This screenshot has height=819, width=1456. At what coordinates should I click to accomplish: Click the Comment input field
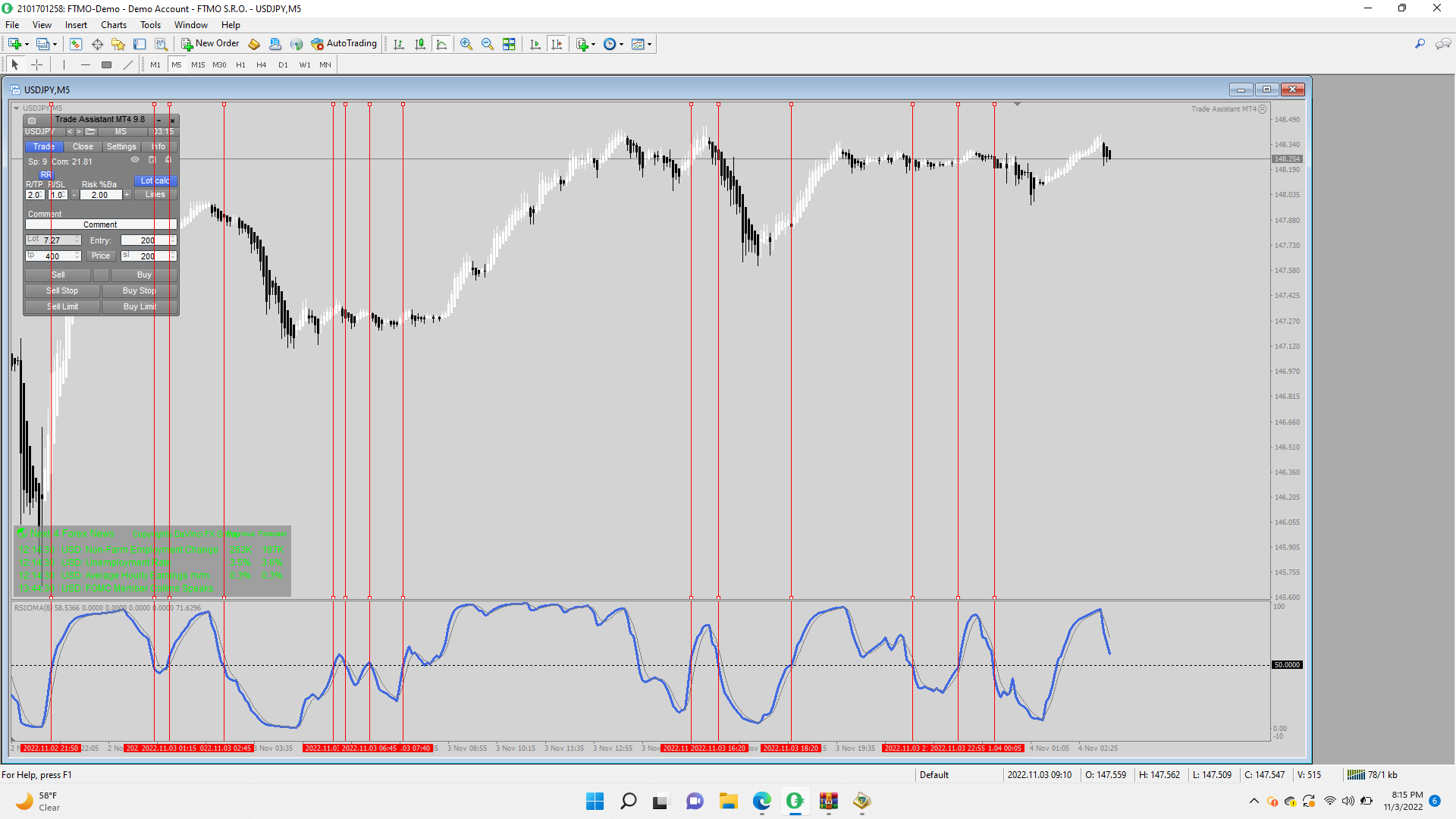point(100,225)
